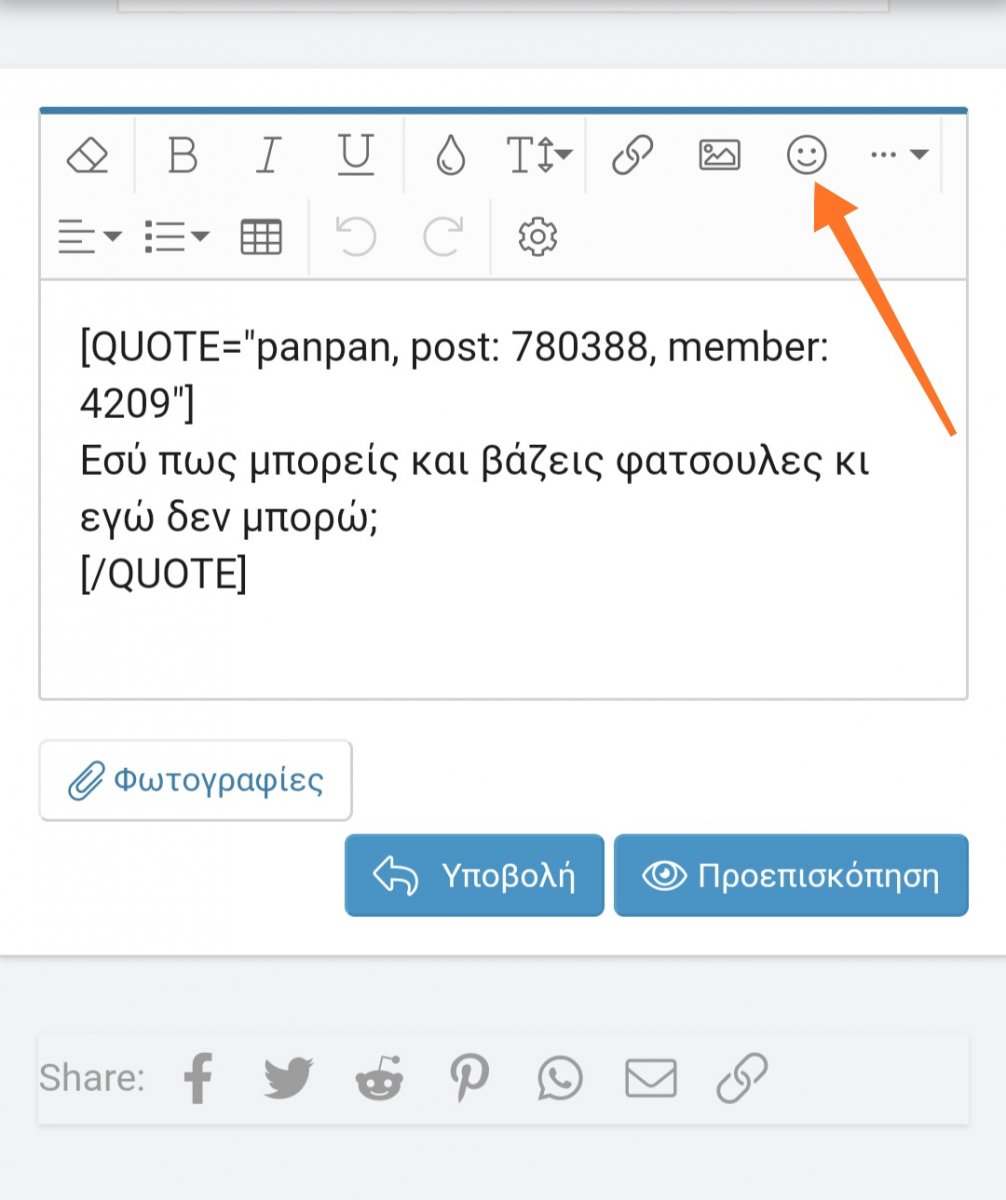Screen dimensions: 1006x1200
Task: Open the smiley emoji picker
Action: click(806, 156)
